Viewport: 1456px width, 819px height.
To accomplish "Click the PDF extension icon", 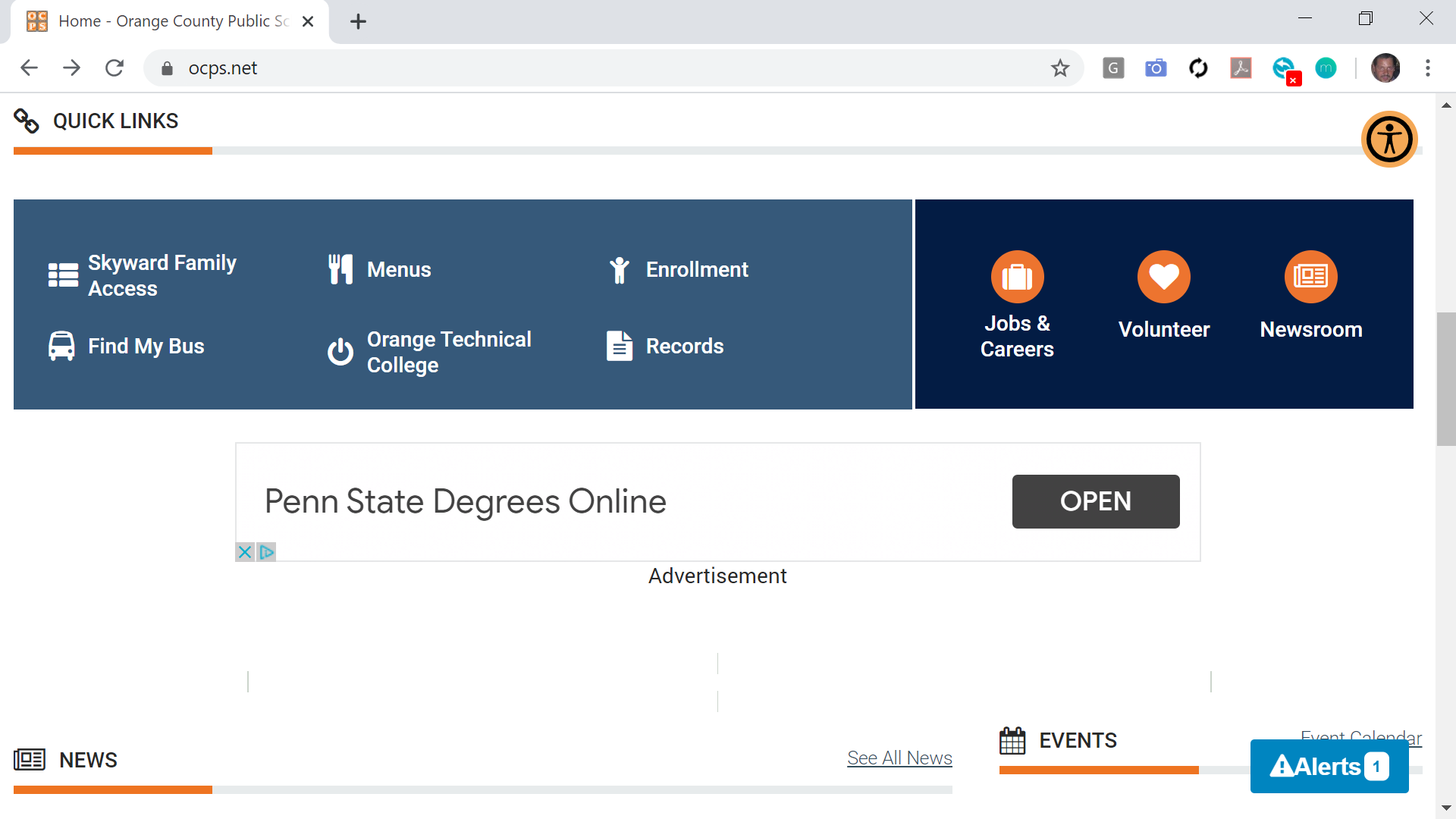I will (1241, 68).
